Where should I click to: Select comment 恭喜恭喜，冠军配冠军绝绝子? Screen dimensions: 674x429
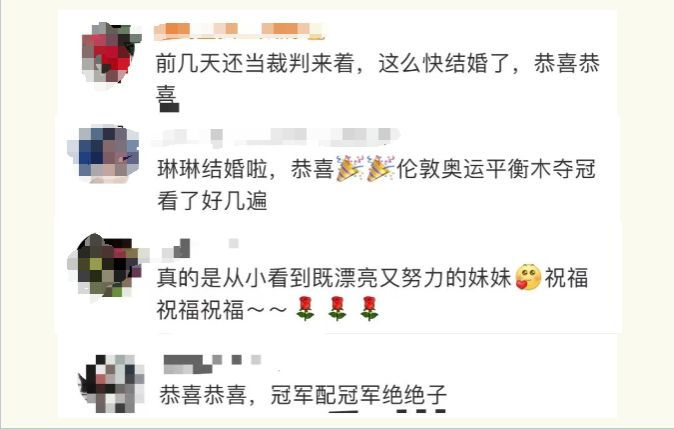pos(303,395)
